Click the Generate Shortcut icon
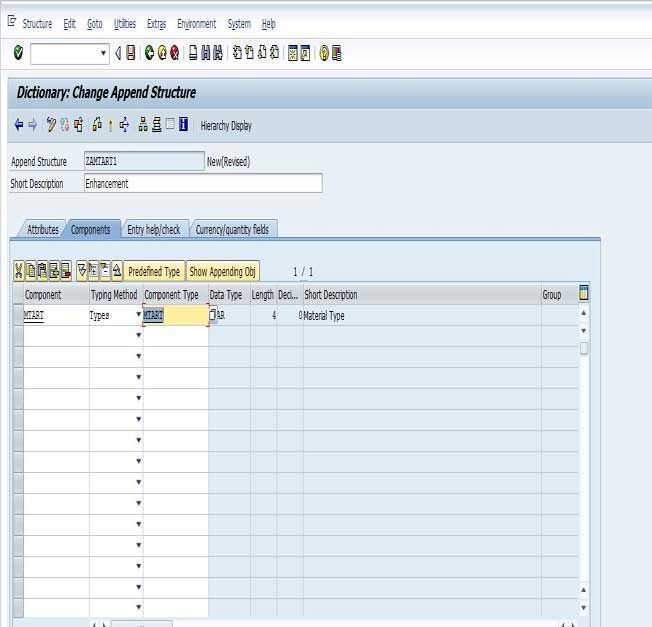652x627 pixels. pyautogui.click(x=305, y=53)
